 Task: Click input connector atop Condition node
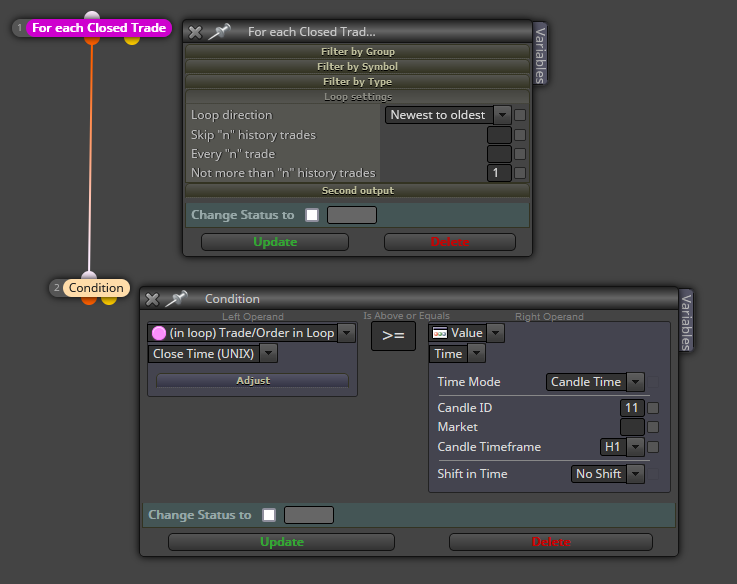pyautogui.click(x=89, y=275)
